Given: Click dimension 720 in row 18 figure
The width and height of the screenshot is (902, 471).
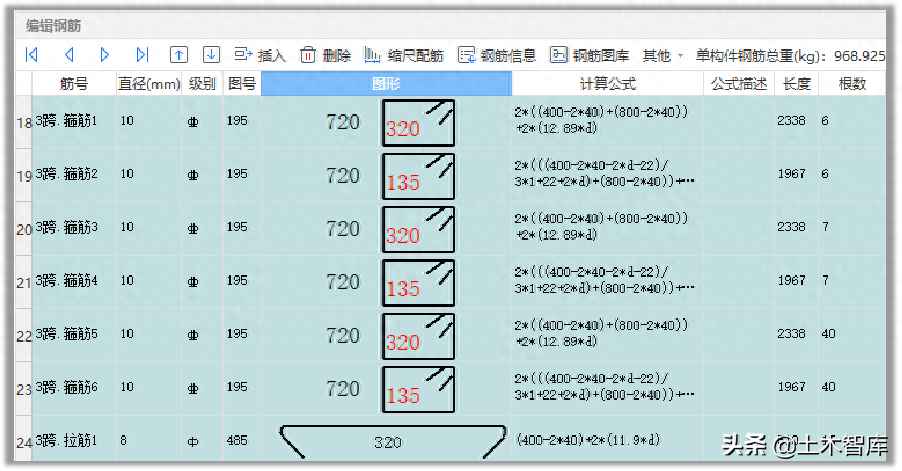Looking at the screenshot, I should click(x=343, y=122).
